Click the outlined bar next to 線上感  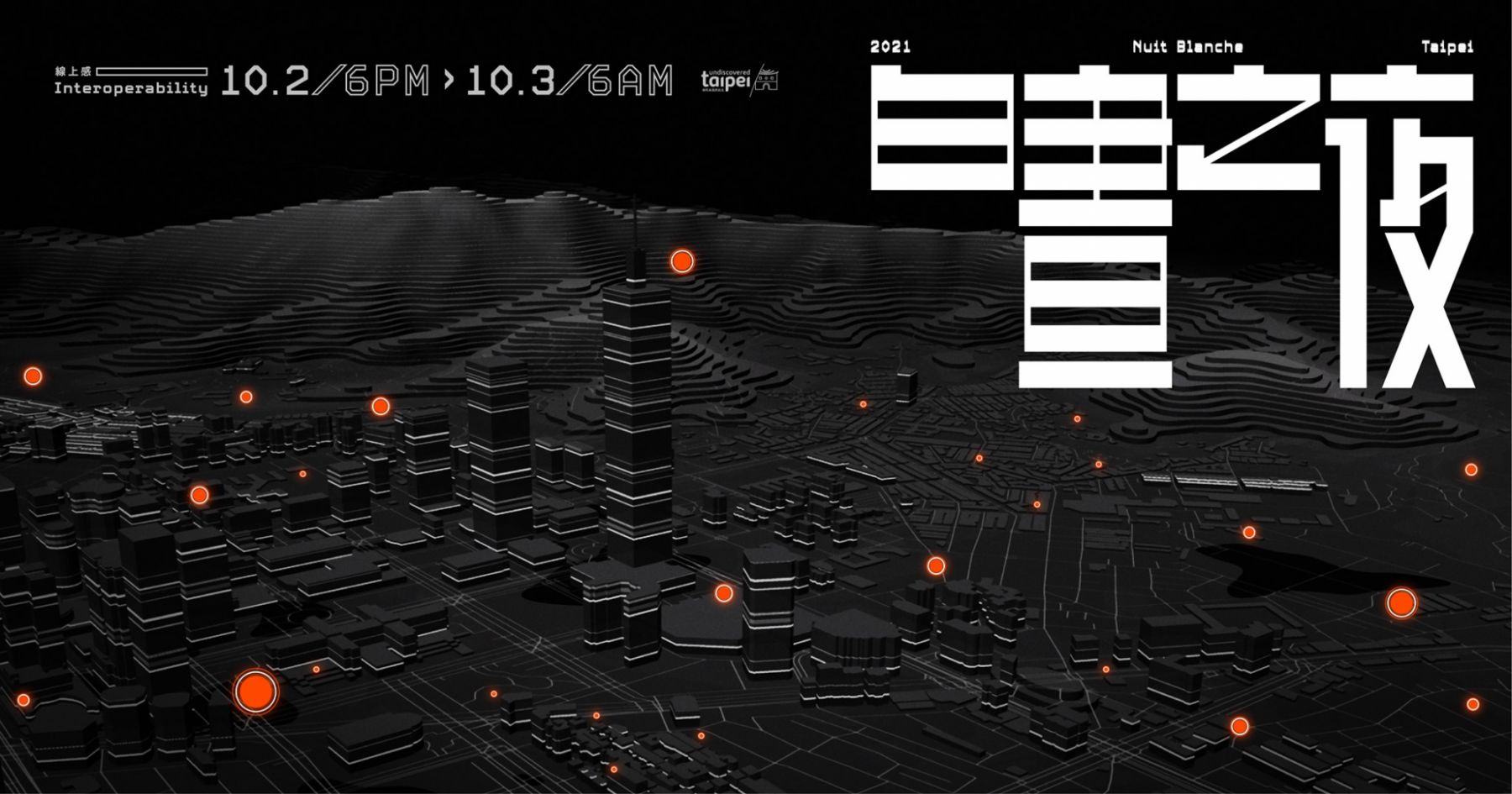click(x=151, y=72)
